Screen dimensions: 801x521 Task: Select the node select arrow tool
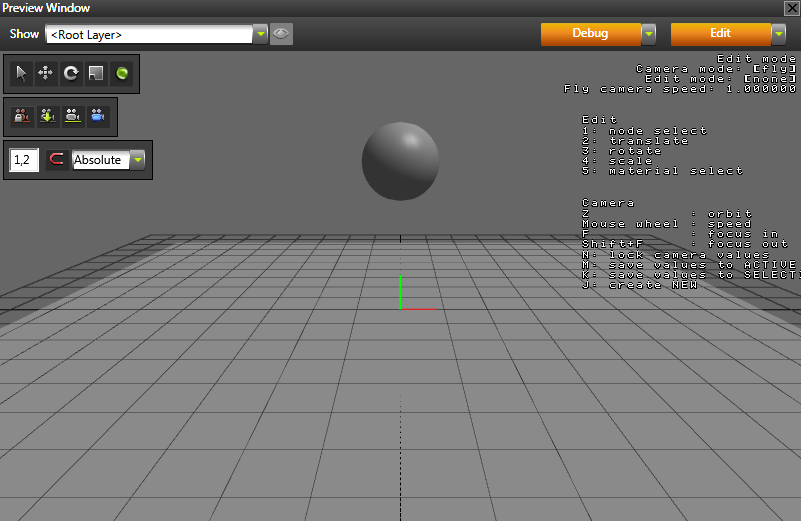click(x=22, y=73)
